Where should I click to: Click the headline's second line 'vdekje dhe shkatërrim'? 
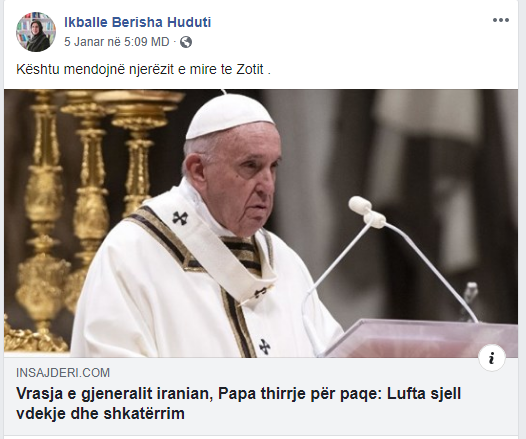click(x=100, y=413)
